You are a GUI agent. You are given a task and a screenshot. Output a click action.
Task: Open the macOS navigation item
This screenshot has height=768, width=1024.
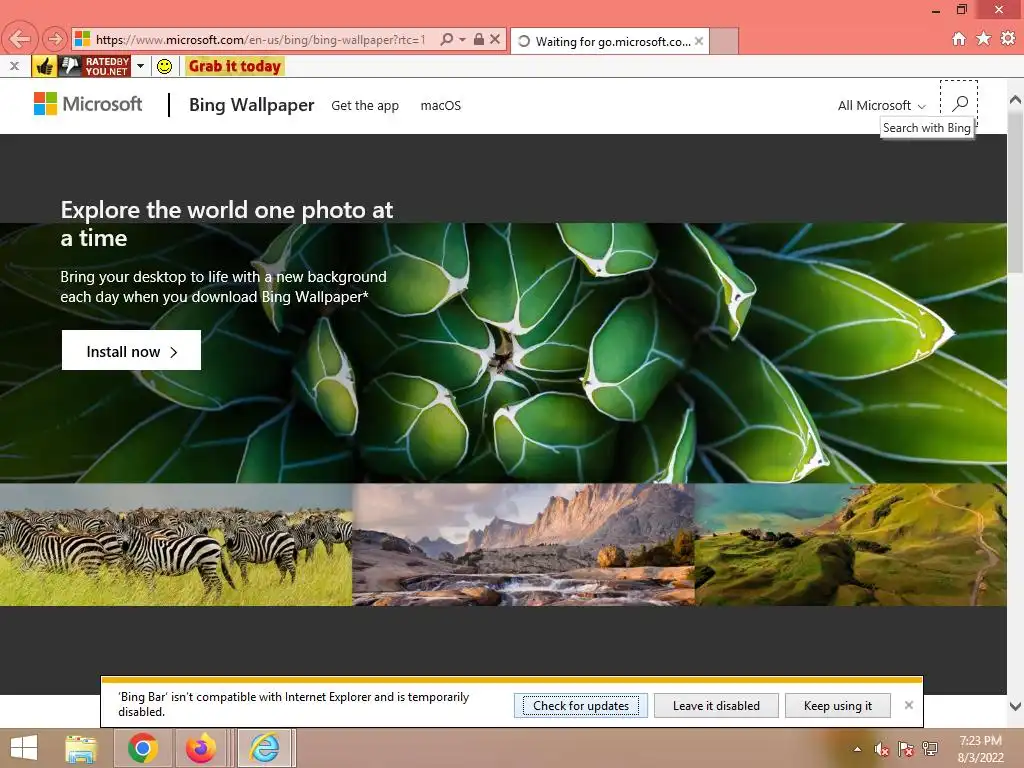(441, 106)
